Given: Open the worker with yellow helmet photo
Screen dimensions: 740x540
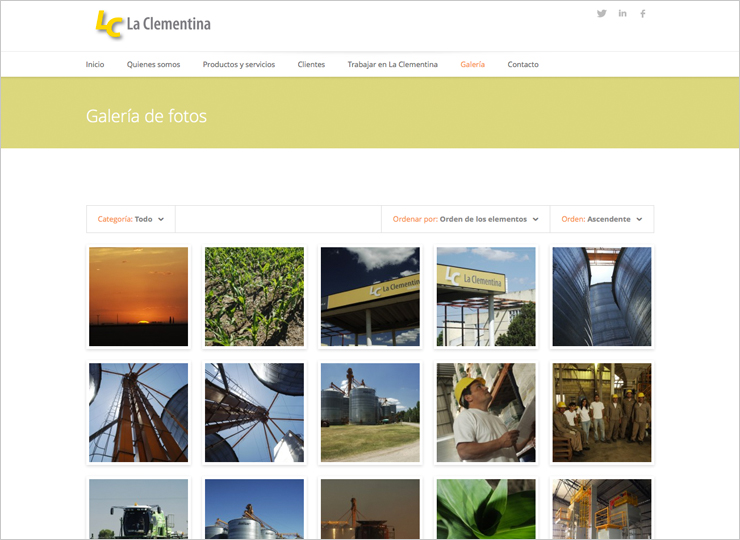Looking at the screenshot, I should coord(486,413).
